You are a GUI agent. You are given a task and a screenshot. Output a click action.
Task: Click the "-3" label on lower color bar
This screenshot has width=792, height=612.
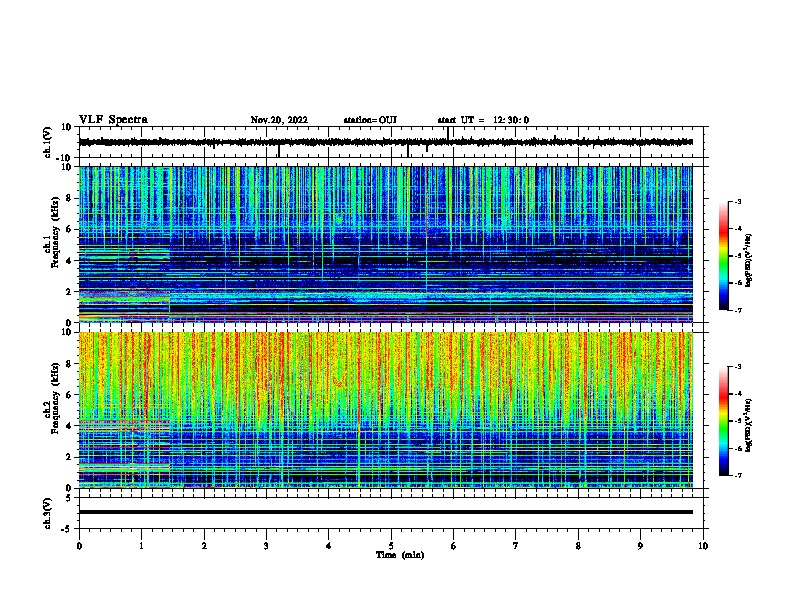pyautogui.click(x=738, y=367)
